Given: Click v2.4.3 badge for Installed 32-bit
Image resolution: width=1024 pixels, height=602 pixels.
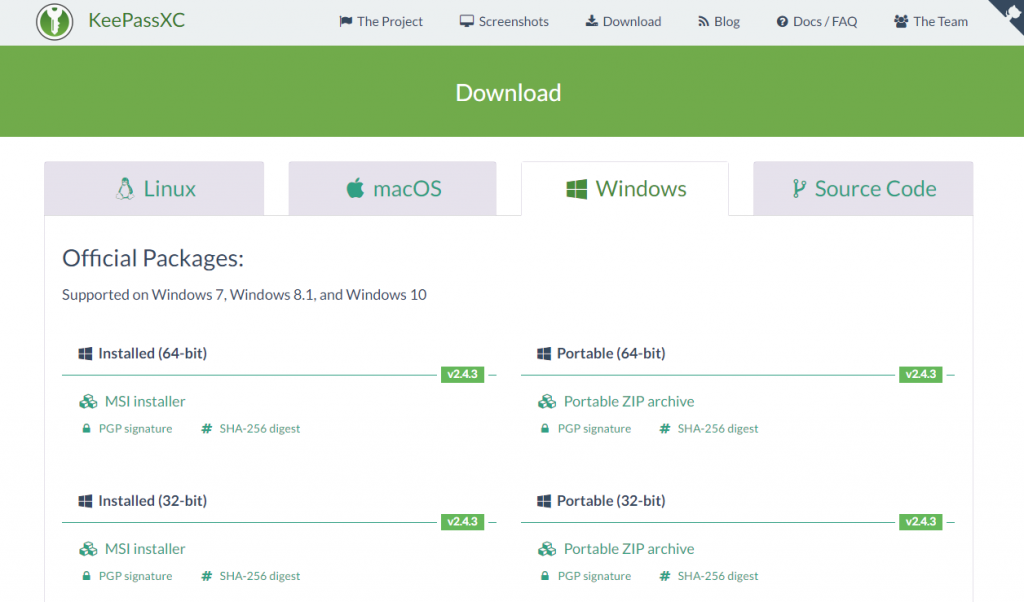Looking at the screenshot, I should tap(462, 522).
